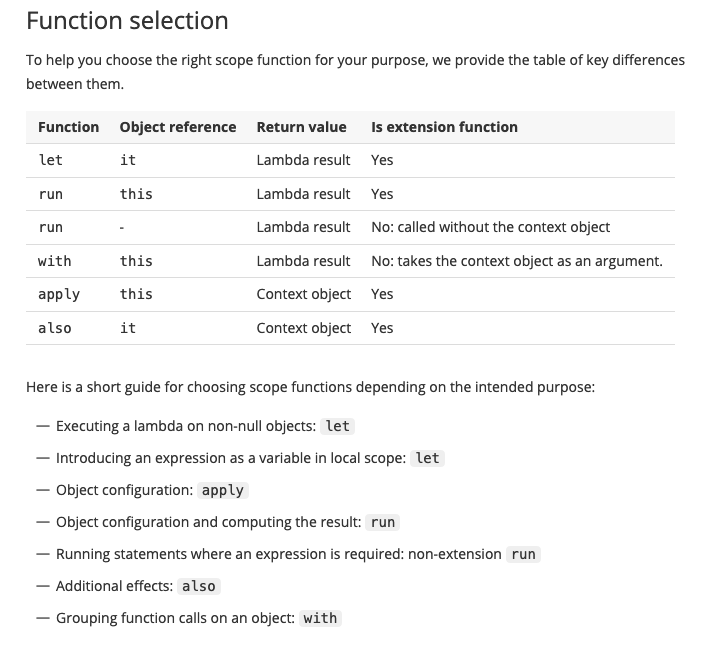Click "apply" code in the Object configuration bullet
713x646 pixels.
click(x=223, y=490)
